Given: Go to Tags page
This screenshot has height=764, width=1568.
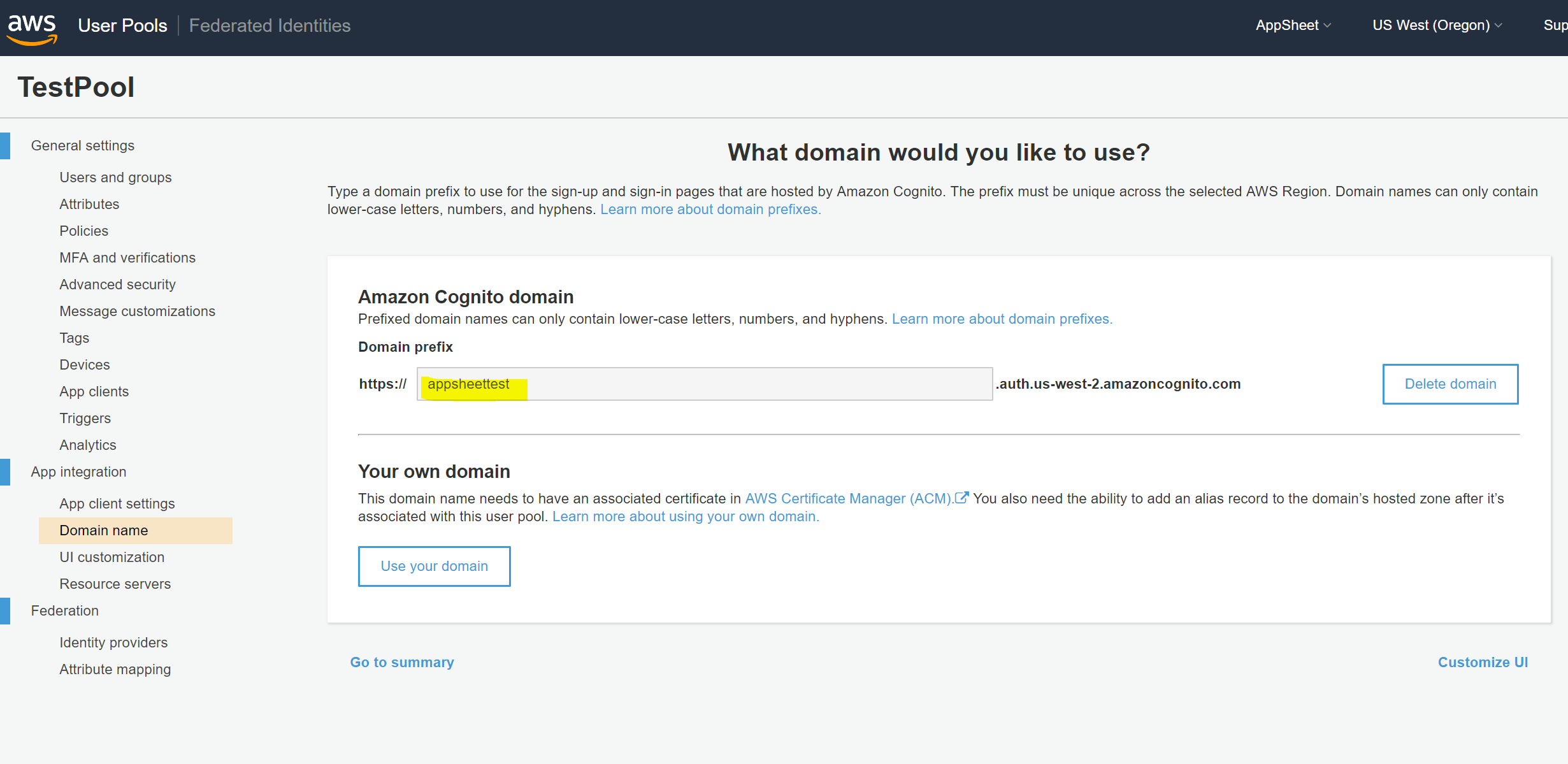Looking at the screenshot, I should pyautogui.click(x=74, y=338).
